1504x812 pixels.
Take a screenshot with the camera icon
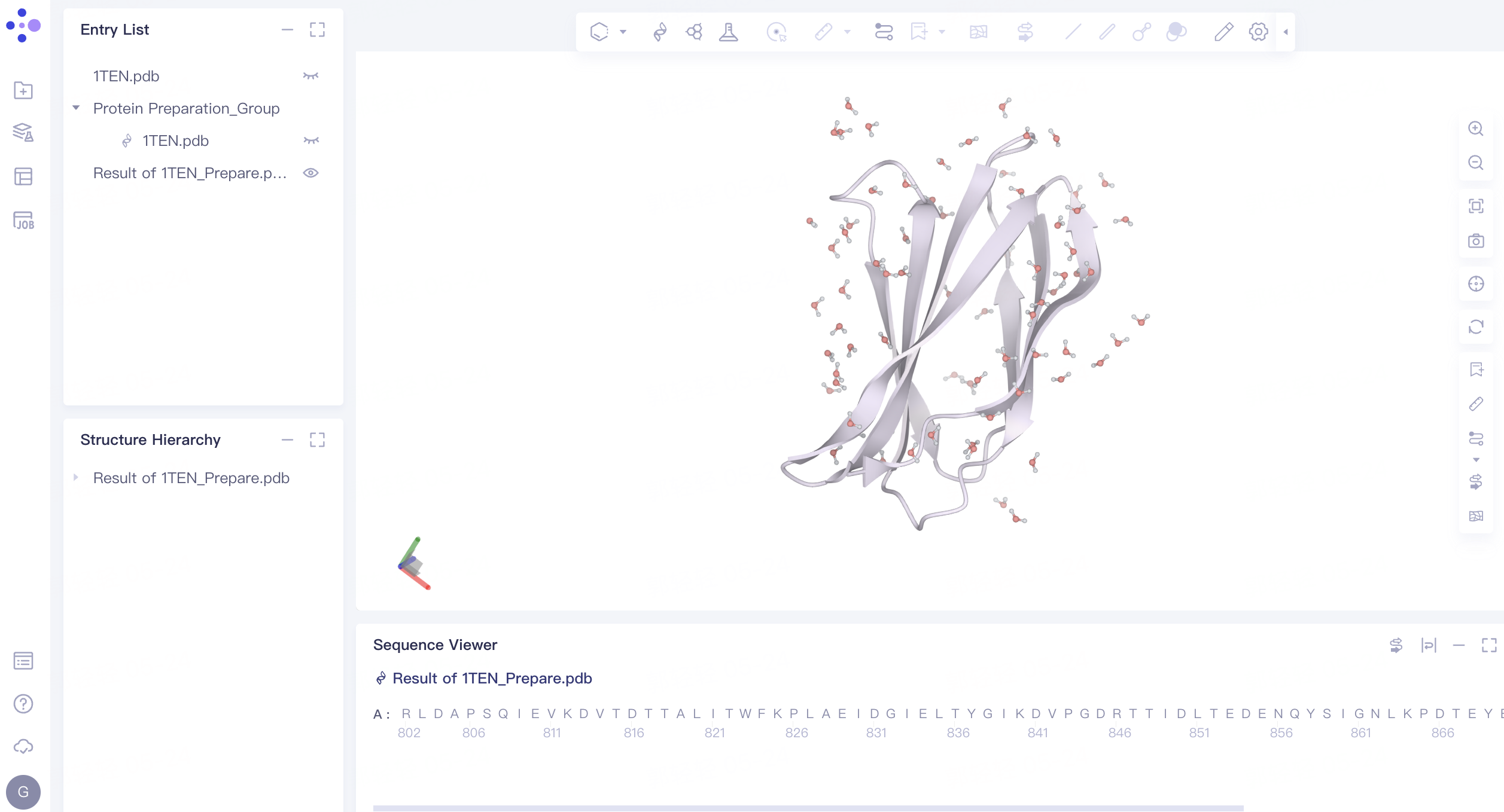pos(1475,241)
